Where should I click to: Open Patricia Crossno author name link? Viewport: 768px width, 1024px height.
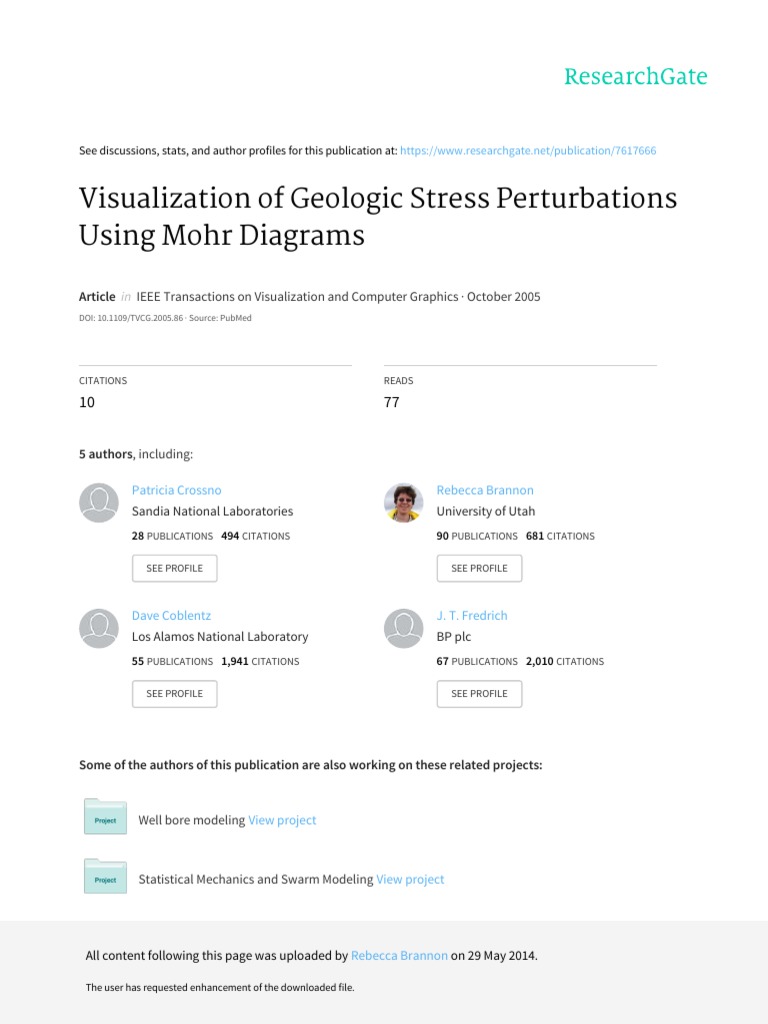pyautogui.click(x=177, y=490)
